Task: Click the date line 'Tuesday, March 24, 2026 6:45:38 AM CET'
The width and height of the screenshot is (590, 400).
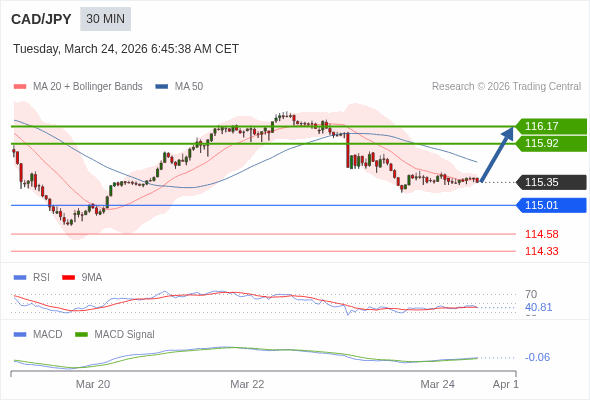Action: point(126,49)
